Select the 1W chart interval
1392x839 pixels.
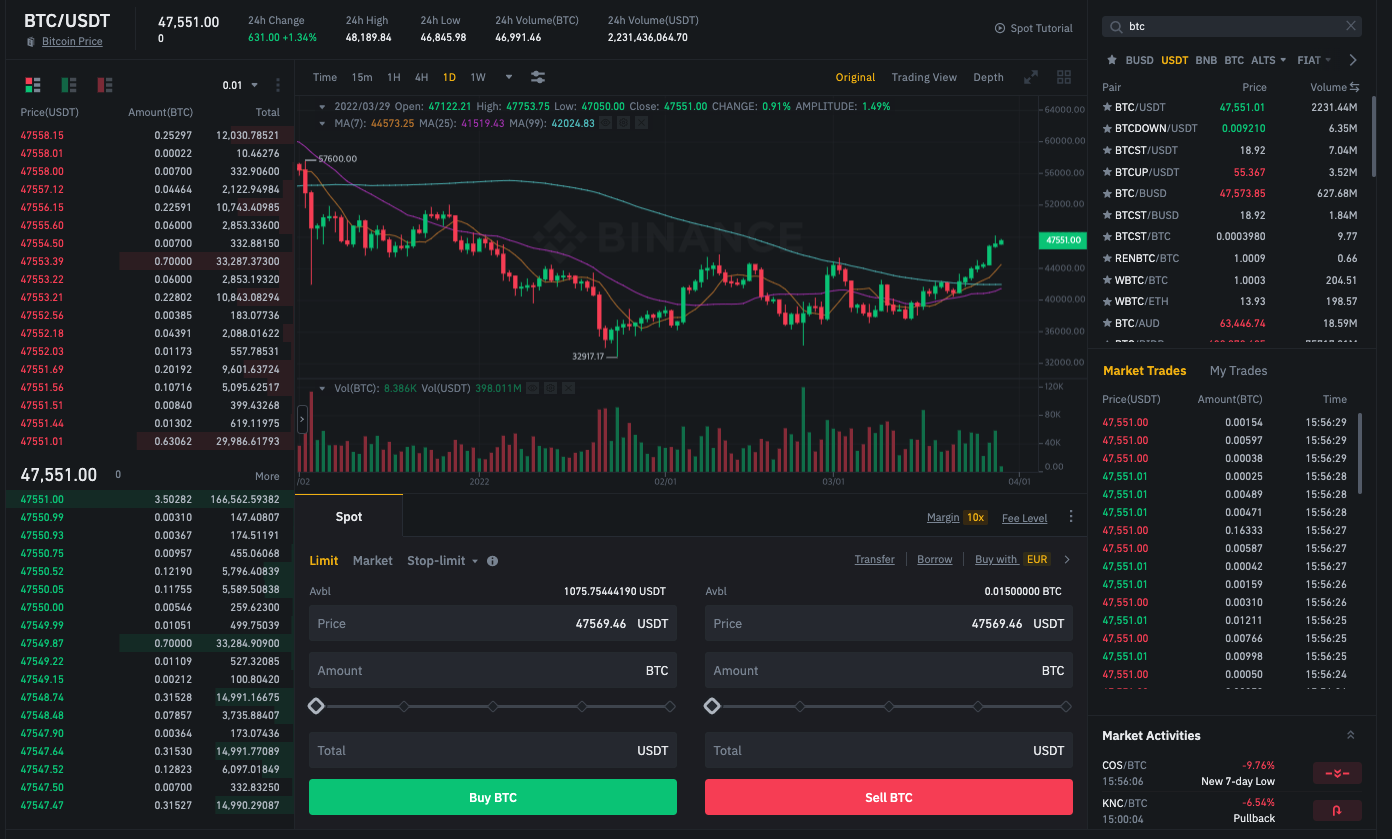pos(478,77)
